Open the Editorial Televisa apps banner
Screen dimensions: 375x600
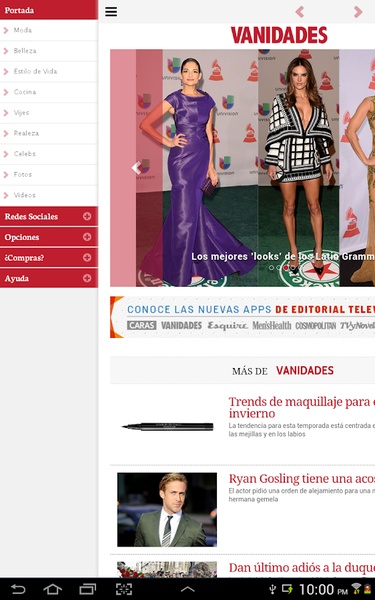[x=243, y=317]
